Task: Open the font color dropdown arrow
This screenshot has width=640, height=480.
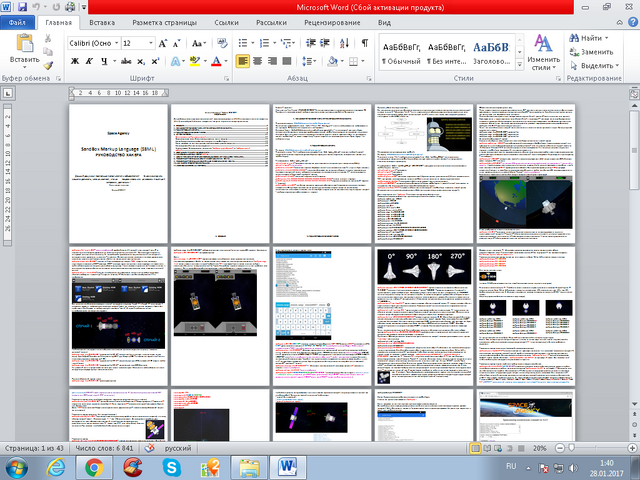Action: pyautogui.click(x=226, y=61)
